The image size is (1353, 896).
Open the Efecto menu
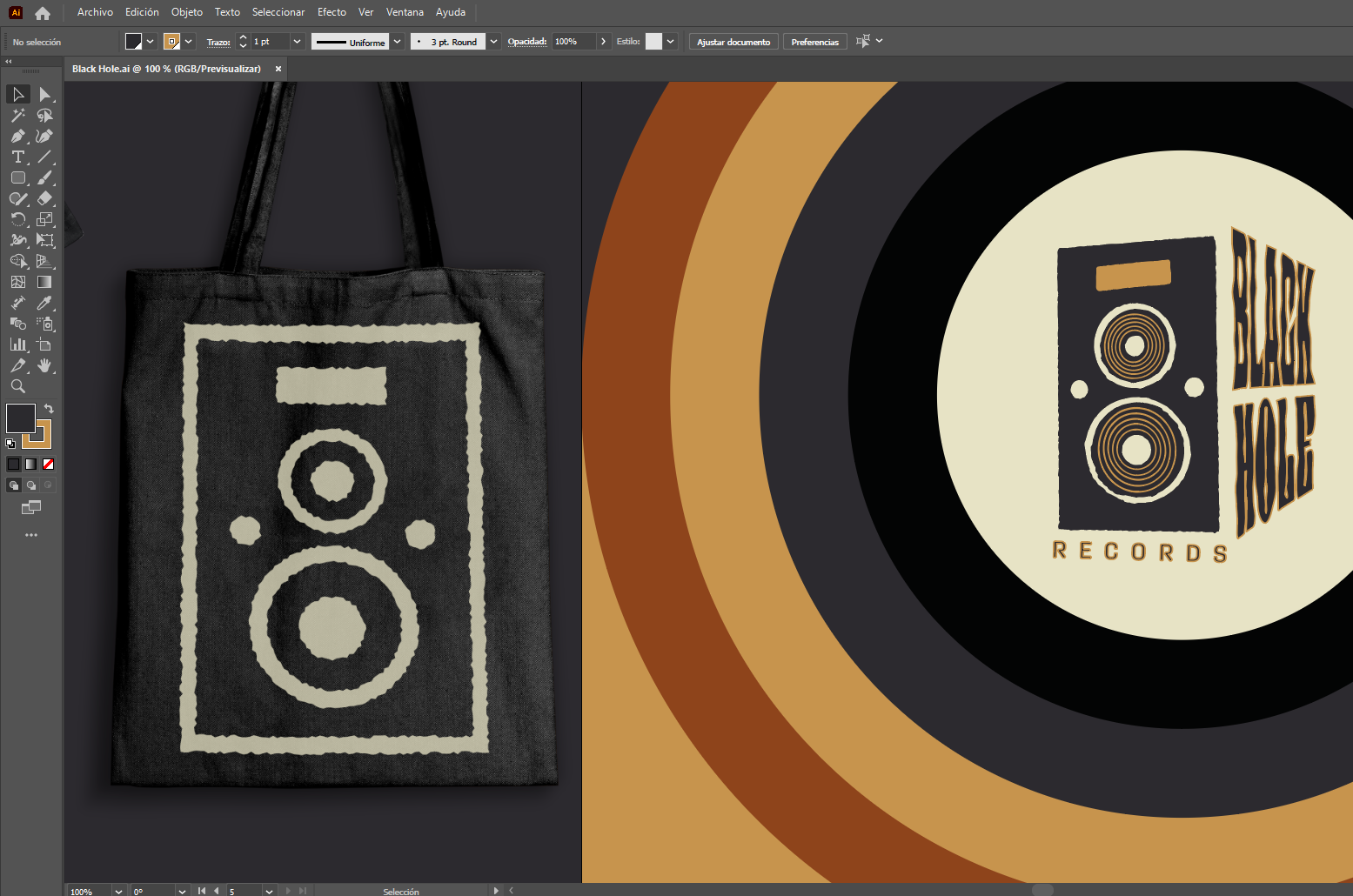[x=332, y=12]
